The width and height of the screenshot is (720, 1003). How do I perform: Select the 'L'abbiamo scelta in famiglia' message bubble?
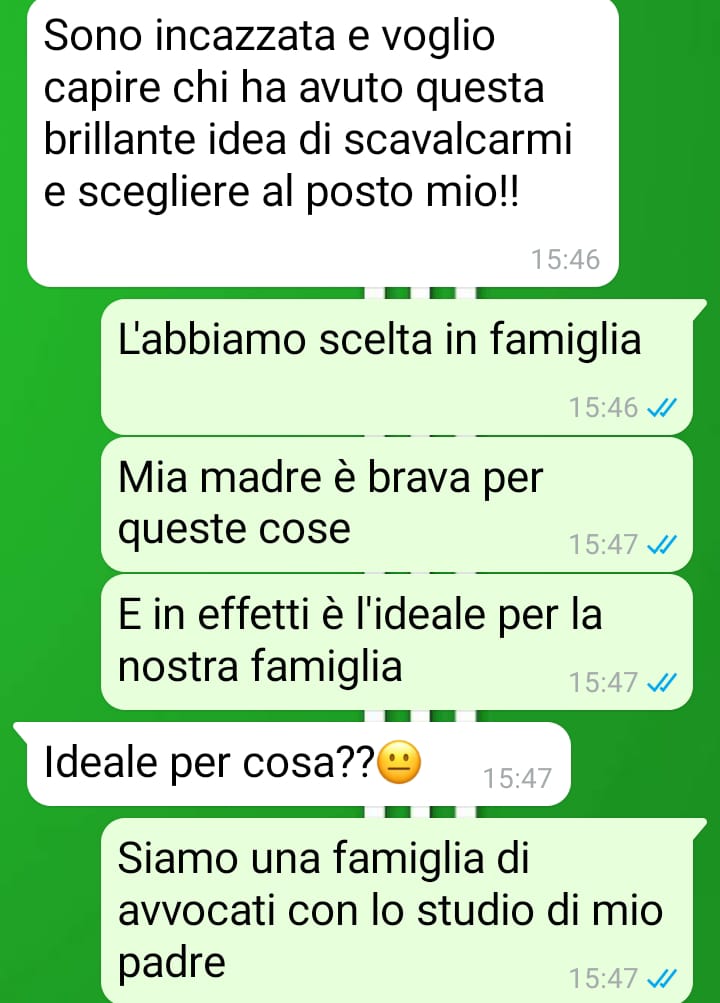click(x=397, y=367)
